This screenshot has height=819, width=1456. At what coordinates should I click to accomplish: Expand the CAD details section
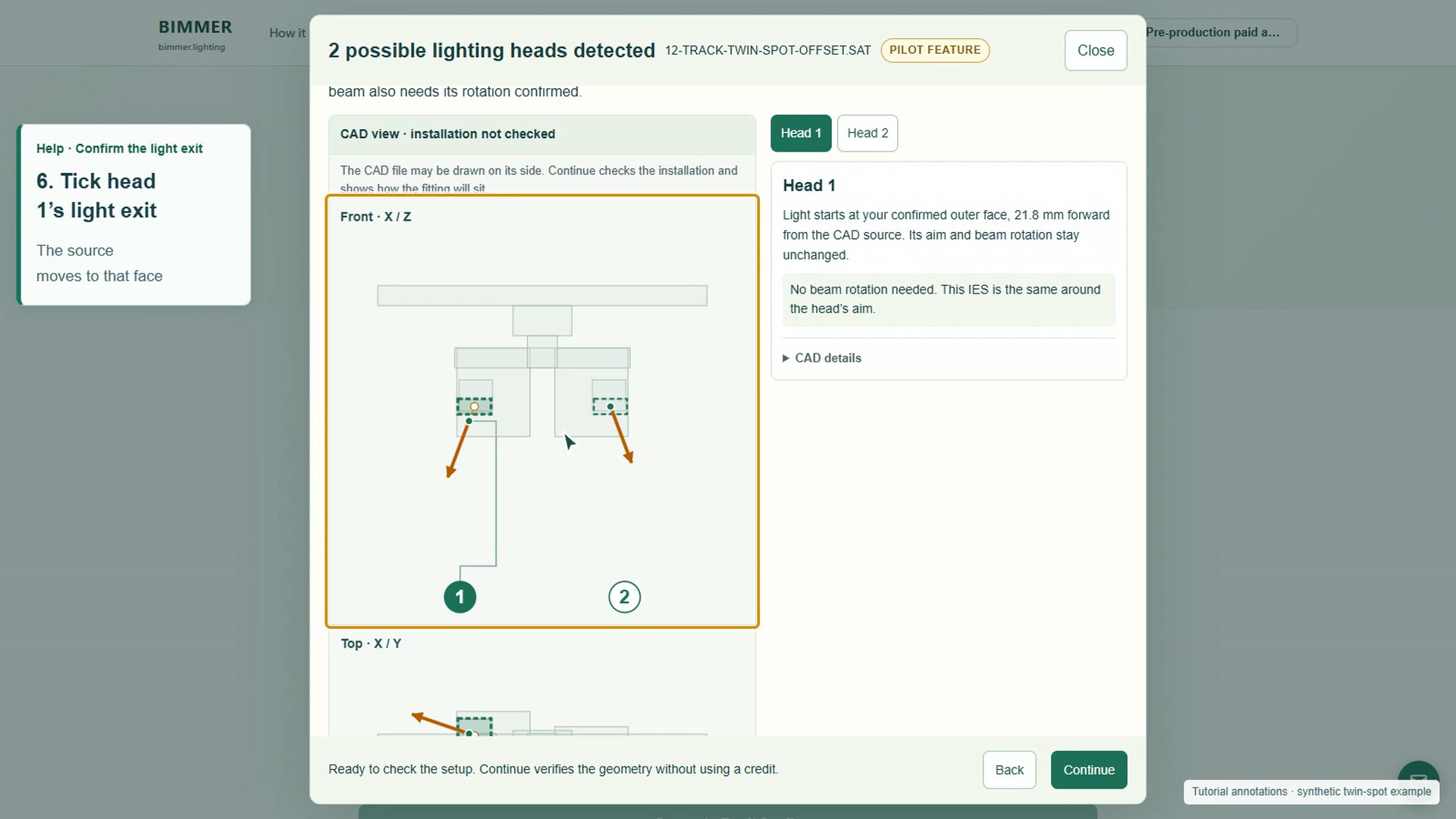coord(822,358)
